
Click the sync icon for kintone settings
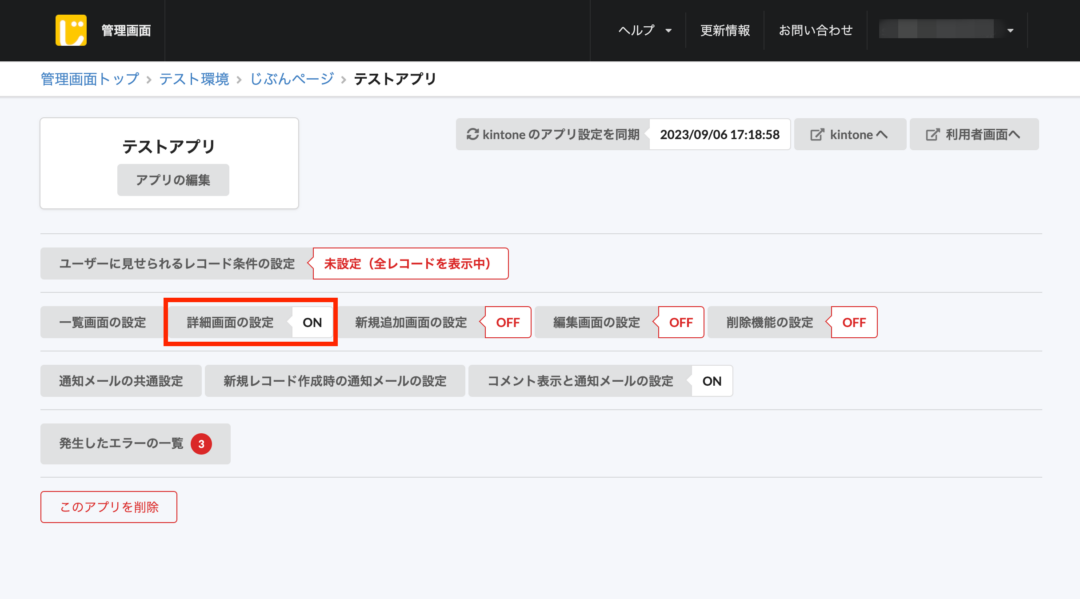(x=473, y=134)
